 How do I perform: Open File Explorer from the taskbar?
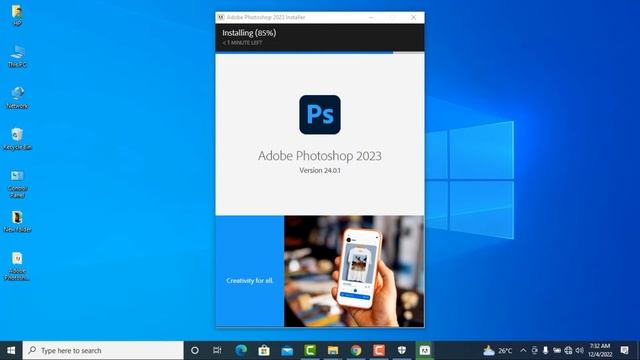pyautogui.click(x=333, y=350)
